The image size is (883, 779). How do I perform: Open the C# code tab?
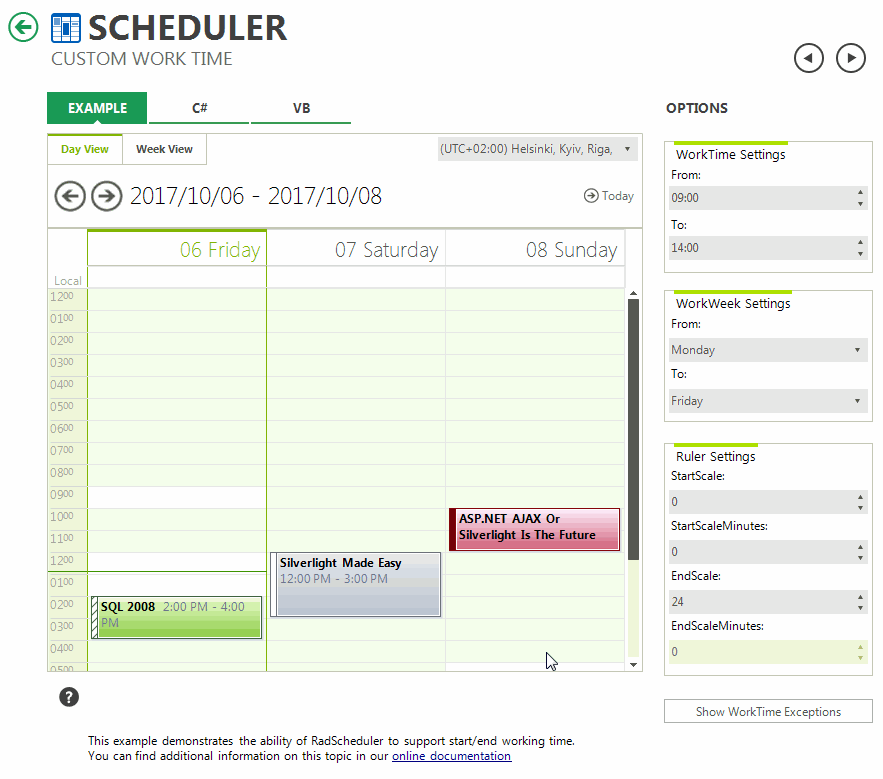[x=200, y=108]
